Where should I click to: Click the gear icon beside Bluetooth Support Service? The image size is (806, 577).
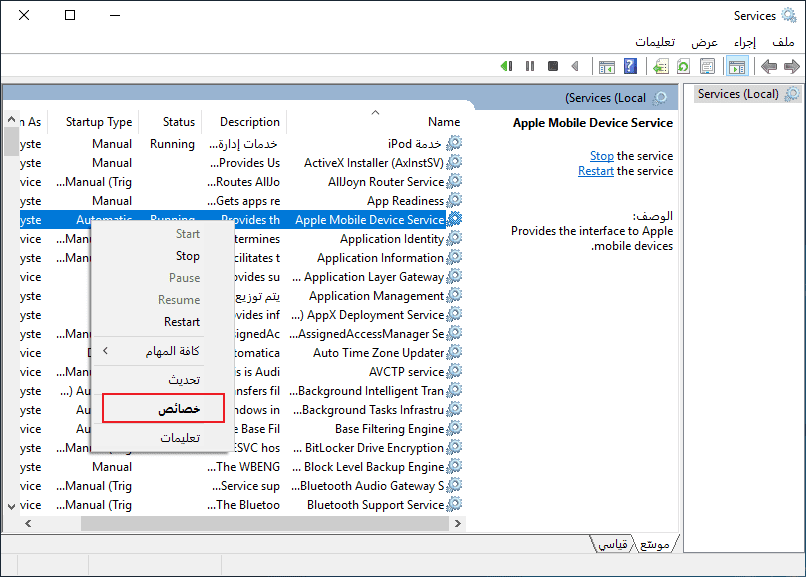(454, 504)
